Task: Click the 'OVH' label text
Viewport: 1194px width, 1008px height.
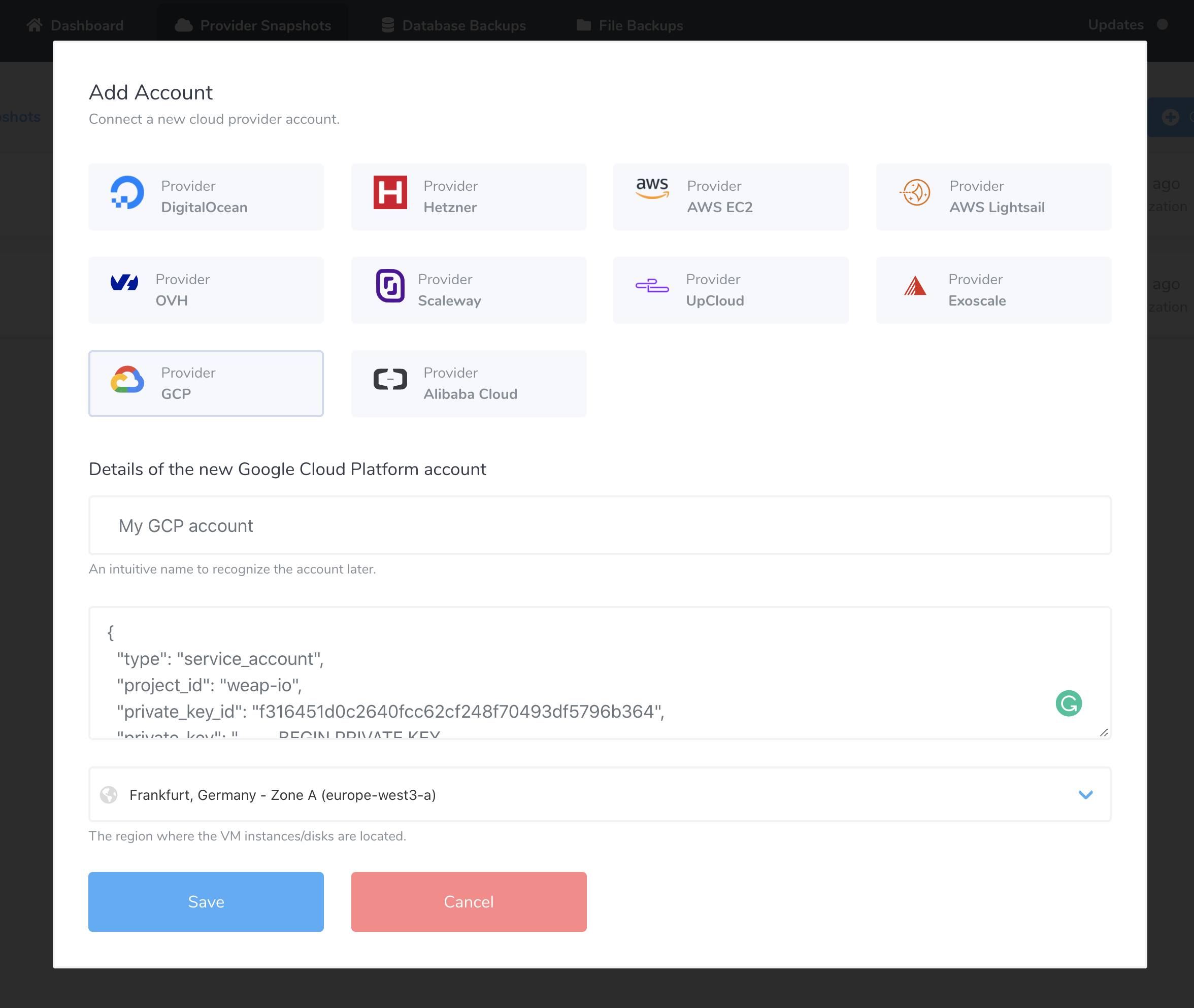Action: [x=172, y=300]
